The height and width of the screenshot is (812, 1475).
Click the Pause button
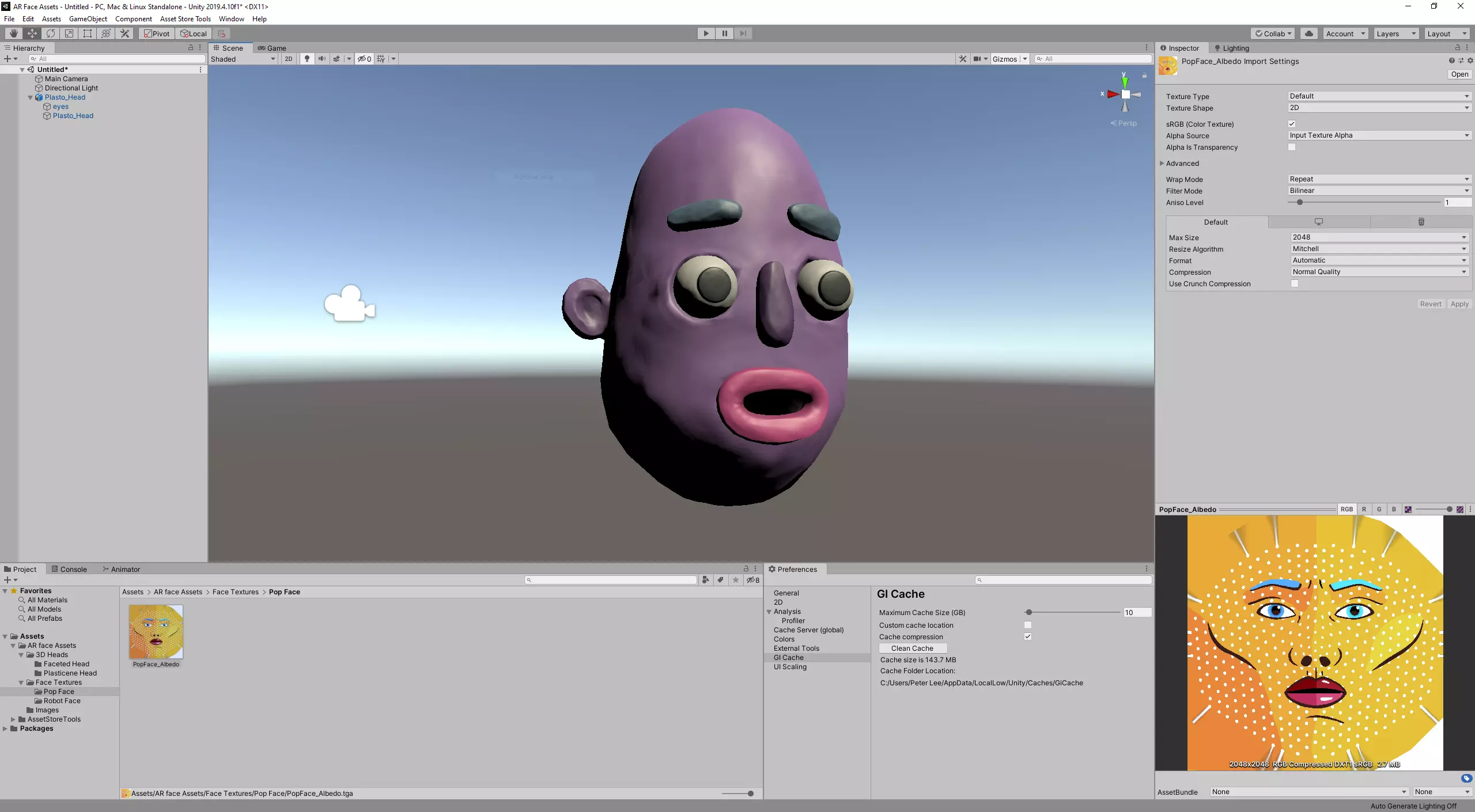[x=724, y=33]
